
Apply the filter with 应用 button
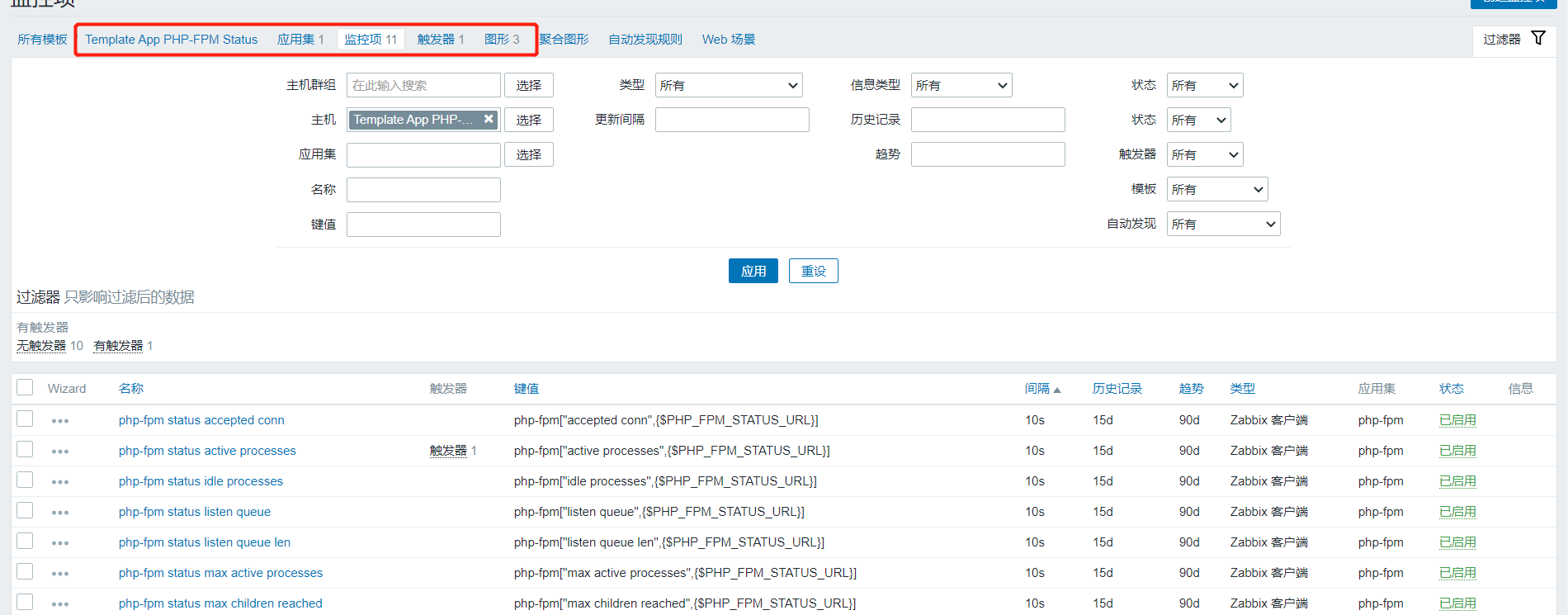753,271
